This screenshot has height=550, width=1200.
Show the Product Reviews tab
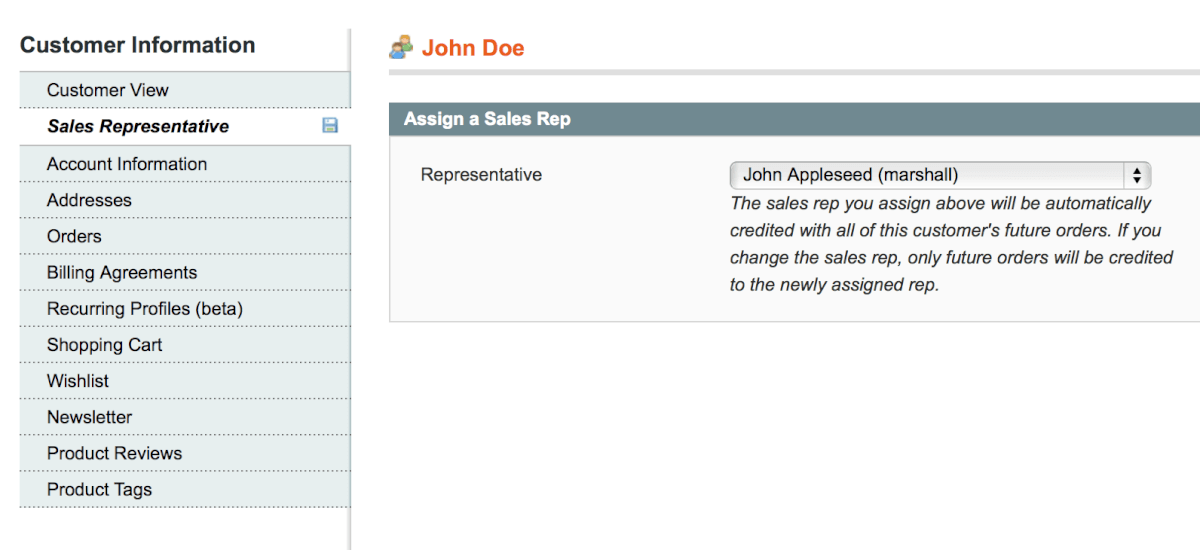point(114,453)
